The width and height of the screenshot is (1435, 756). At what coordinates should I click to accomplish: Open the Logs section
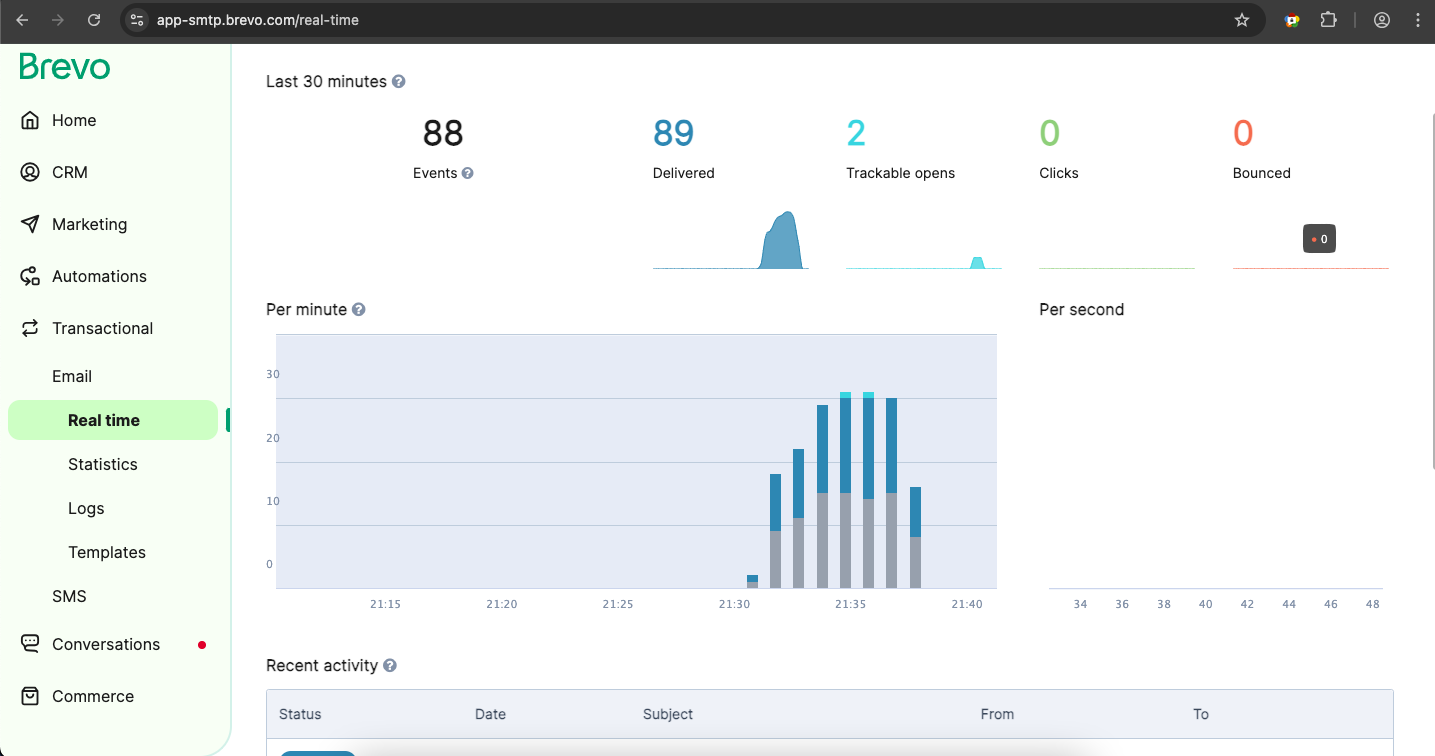[85, 508]
